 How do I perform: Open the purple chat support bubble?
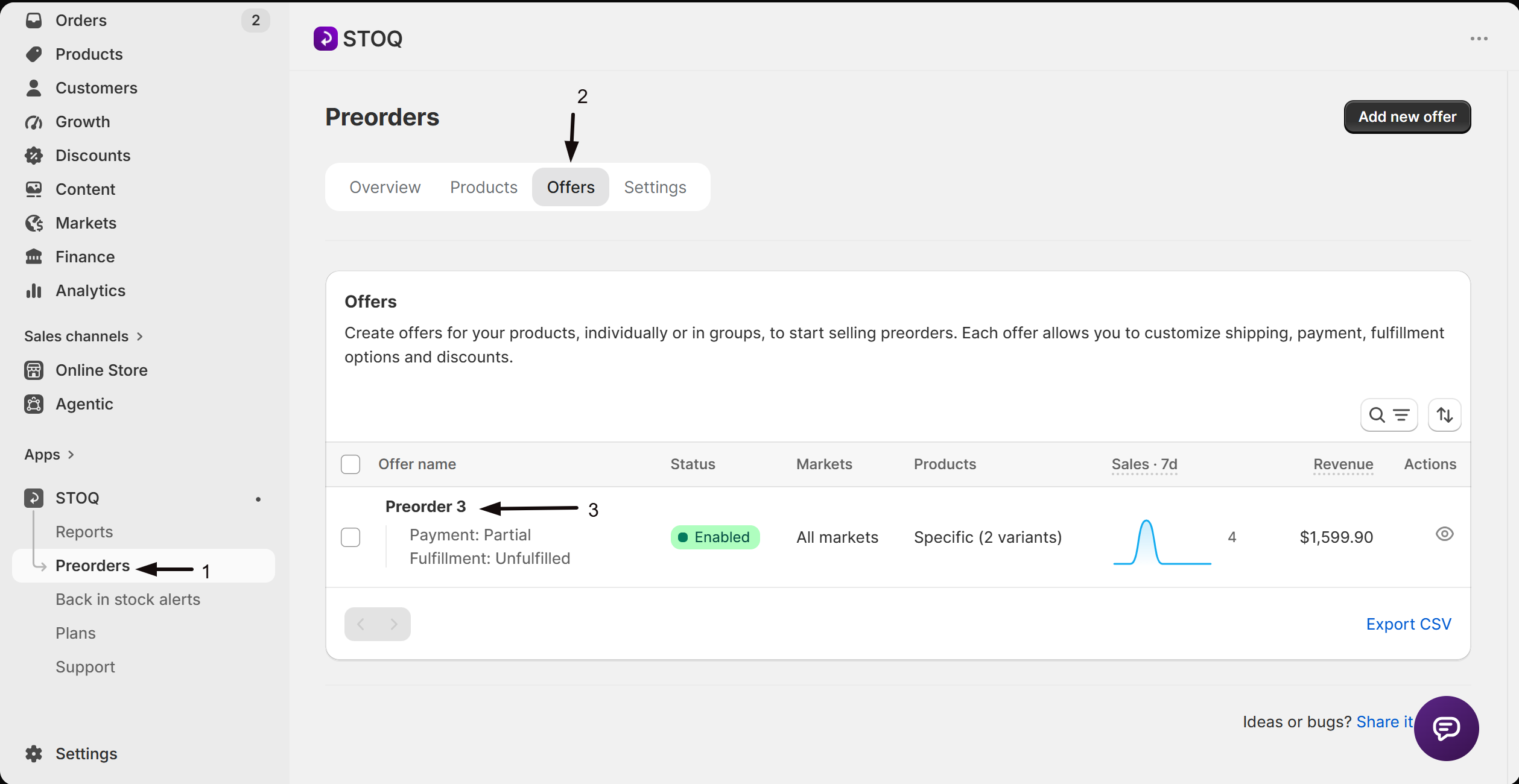coord(1446,729)
